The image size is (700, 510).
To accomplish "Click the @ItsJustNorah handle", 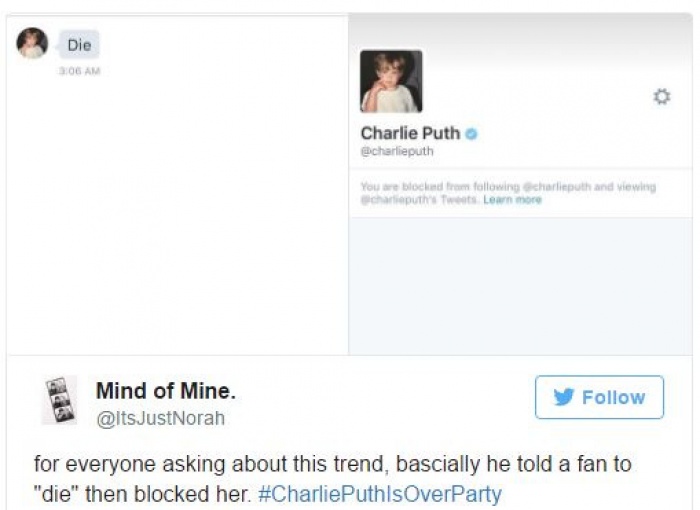I will point(160,419).
